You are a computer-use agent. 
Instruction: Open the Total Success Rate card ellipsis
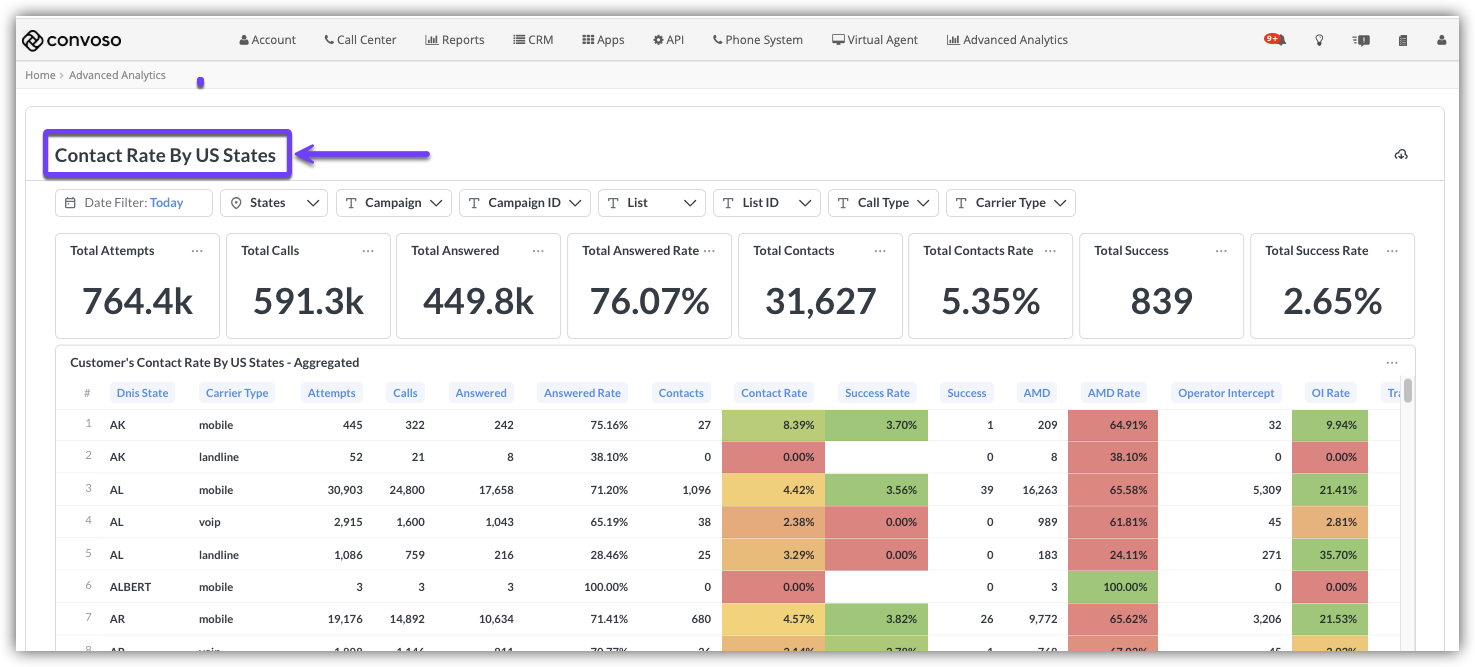coord(1392,251)
